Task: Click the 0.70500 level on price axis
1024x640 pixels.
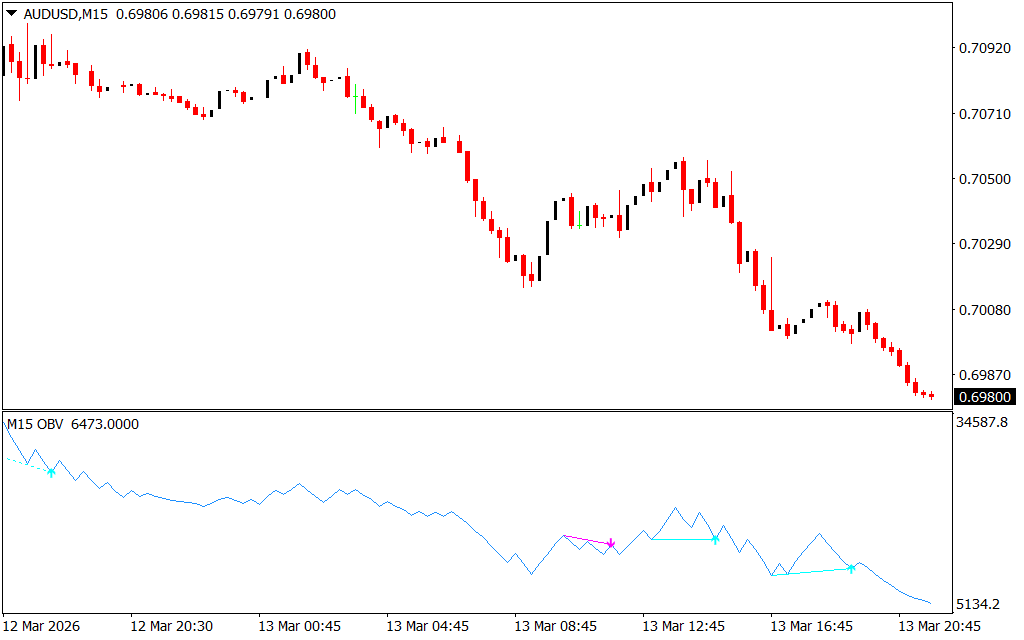Action: 983,179
